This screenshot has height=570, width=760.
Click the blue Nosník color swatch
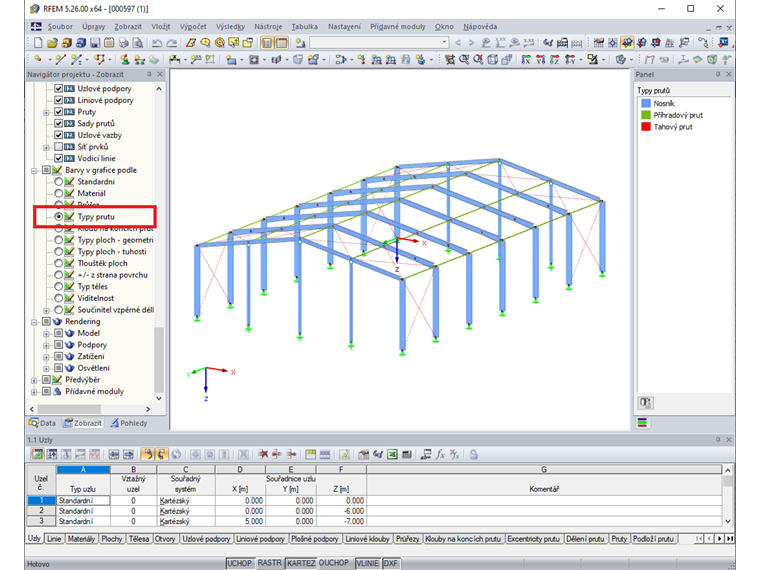coord(646,103)
